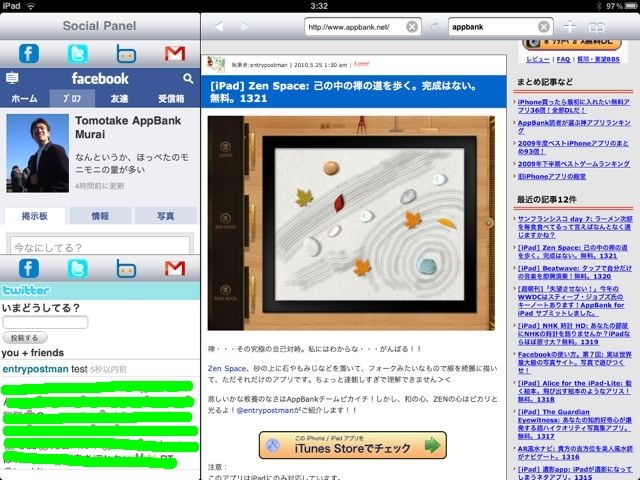Select the 友達 tab in Facebook

tap(119, 98)
